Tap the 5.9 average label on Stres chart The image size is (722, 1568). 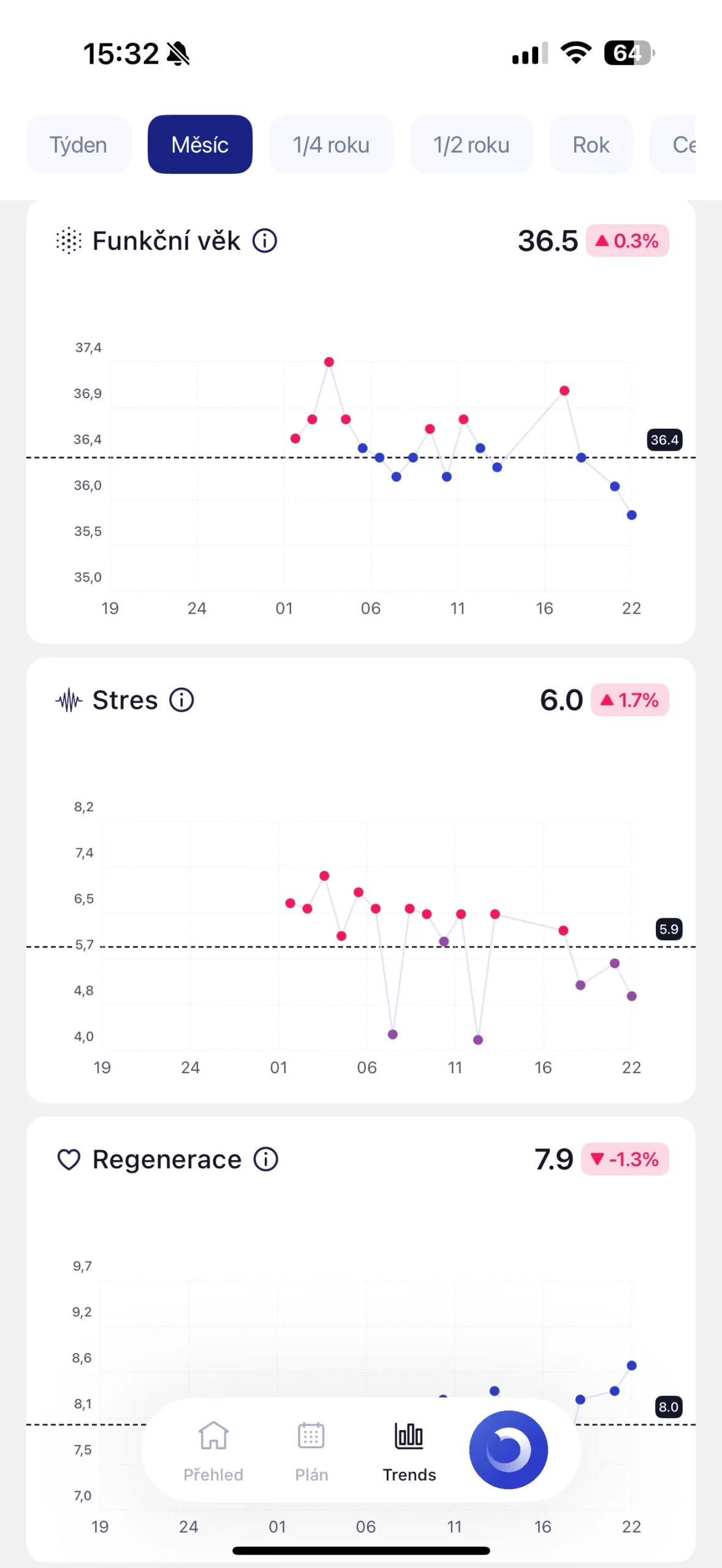(669, 929)
